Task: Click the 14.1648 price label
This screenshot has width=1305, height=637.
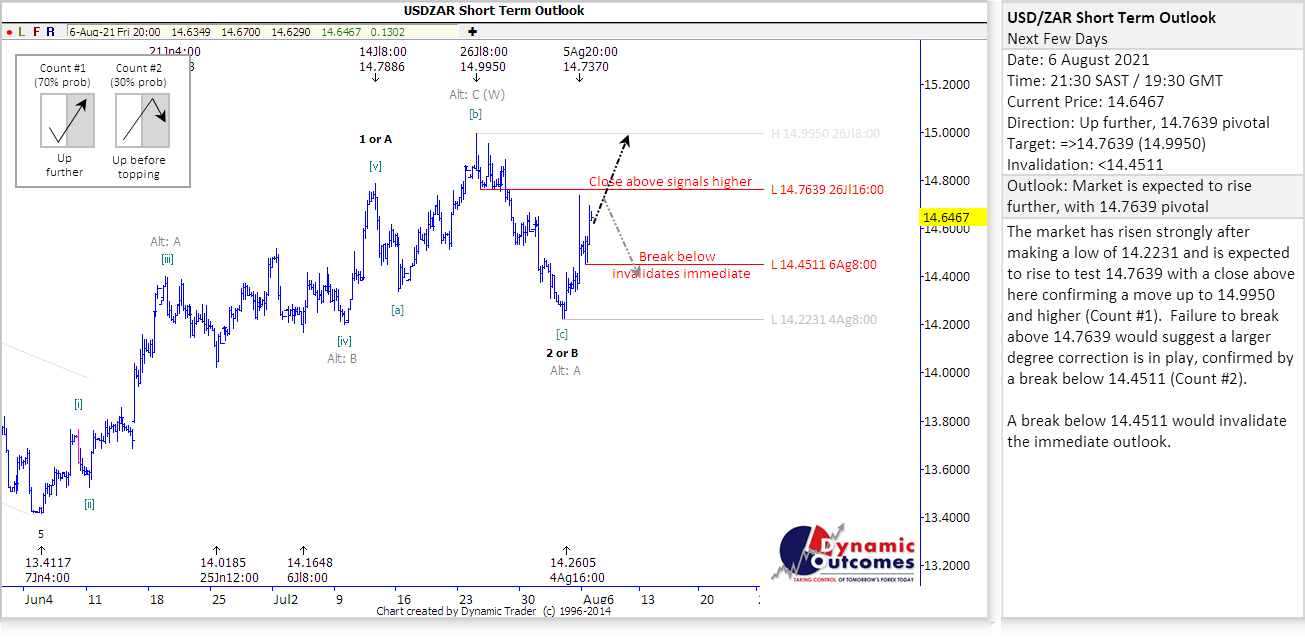Action: point(309,562)
